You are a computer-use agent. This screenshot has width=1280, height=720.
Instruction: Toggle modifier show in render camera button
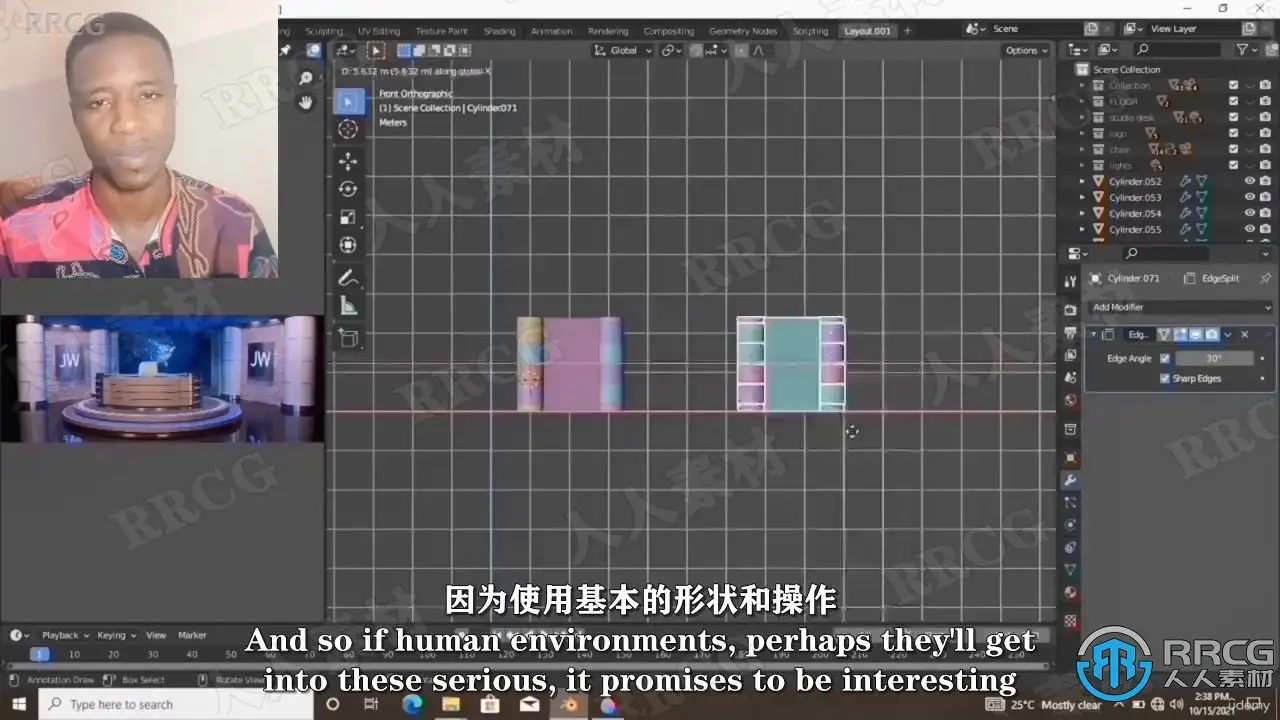coord(1212,334)
